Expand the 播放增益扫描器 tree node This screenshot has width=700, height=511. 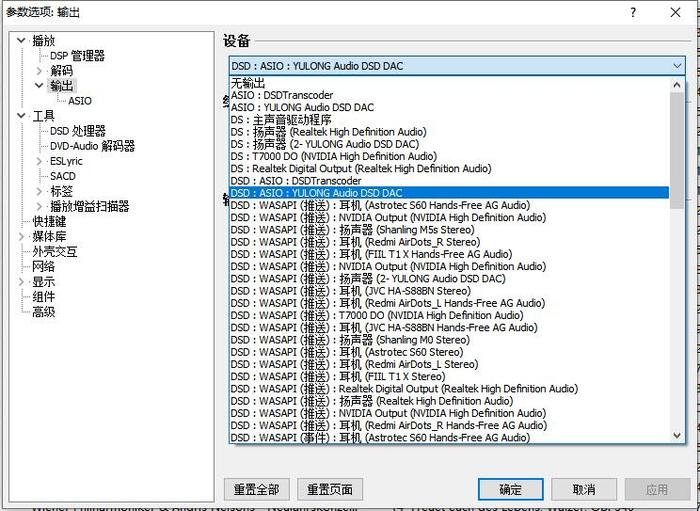click(x=39, y=206)
